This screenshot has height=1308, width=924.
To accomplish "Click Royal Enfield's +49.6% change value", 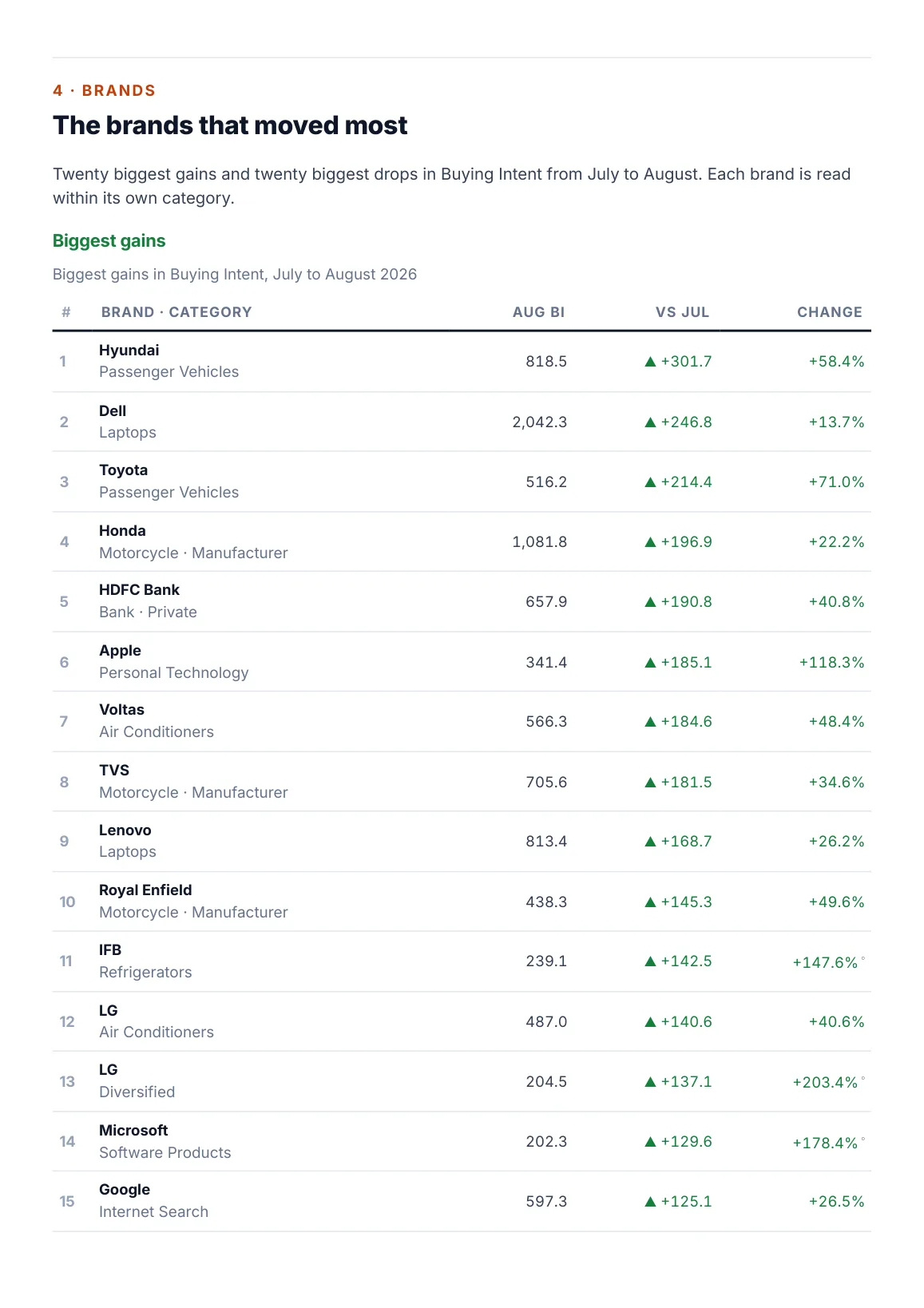I will [x=836, y=902].
